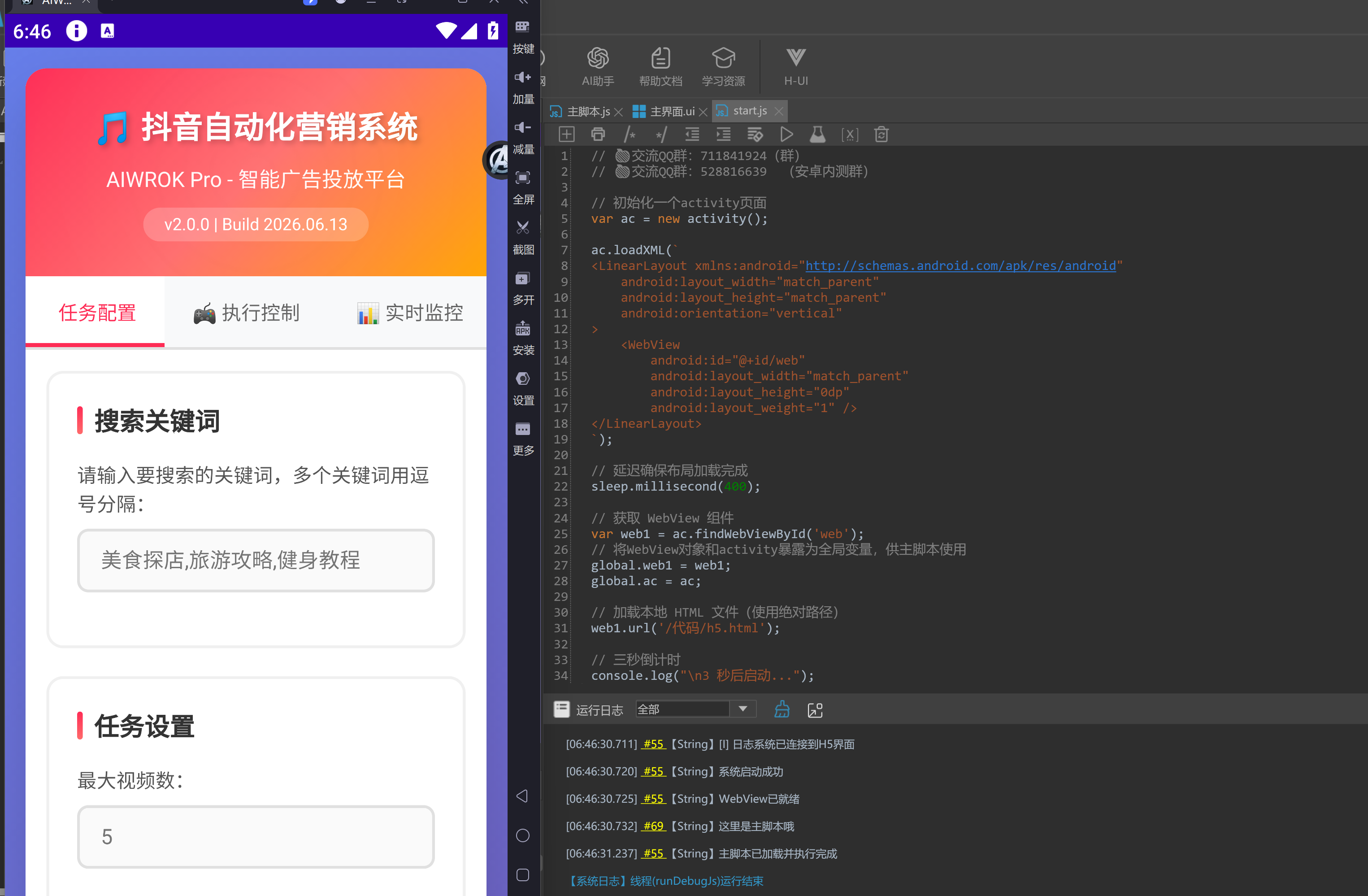Click the run script play icon

[786, 135]
